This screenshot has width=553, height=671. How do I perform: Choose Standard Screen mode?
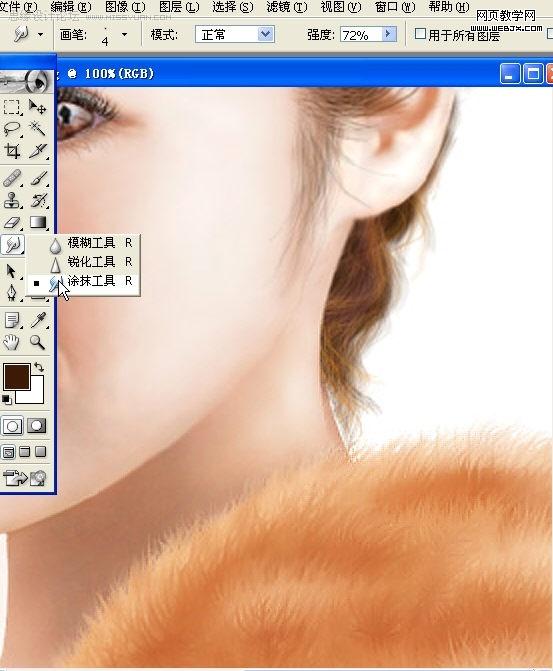click(x=9, y=452)
